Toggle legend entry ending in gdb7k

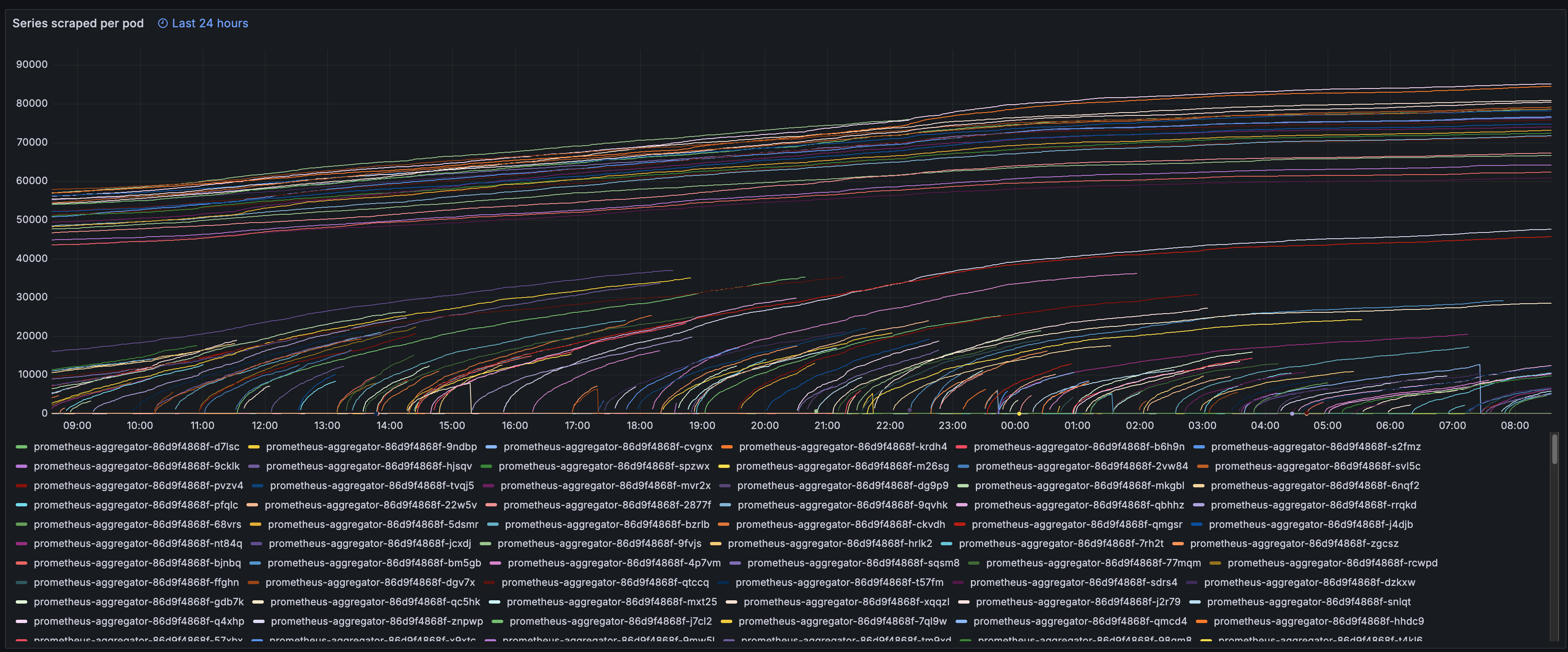[139, 602]
